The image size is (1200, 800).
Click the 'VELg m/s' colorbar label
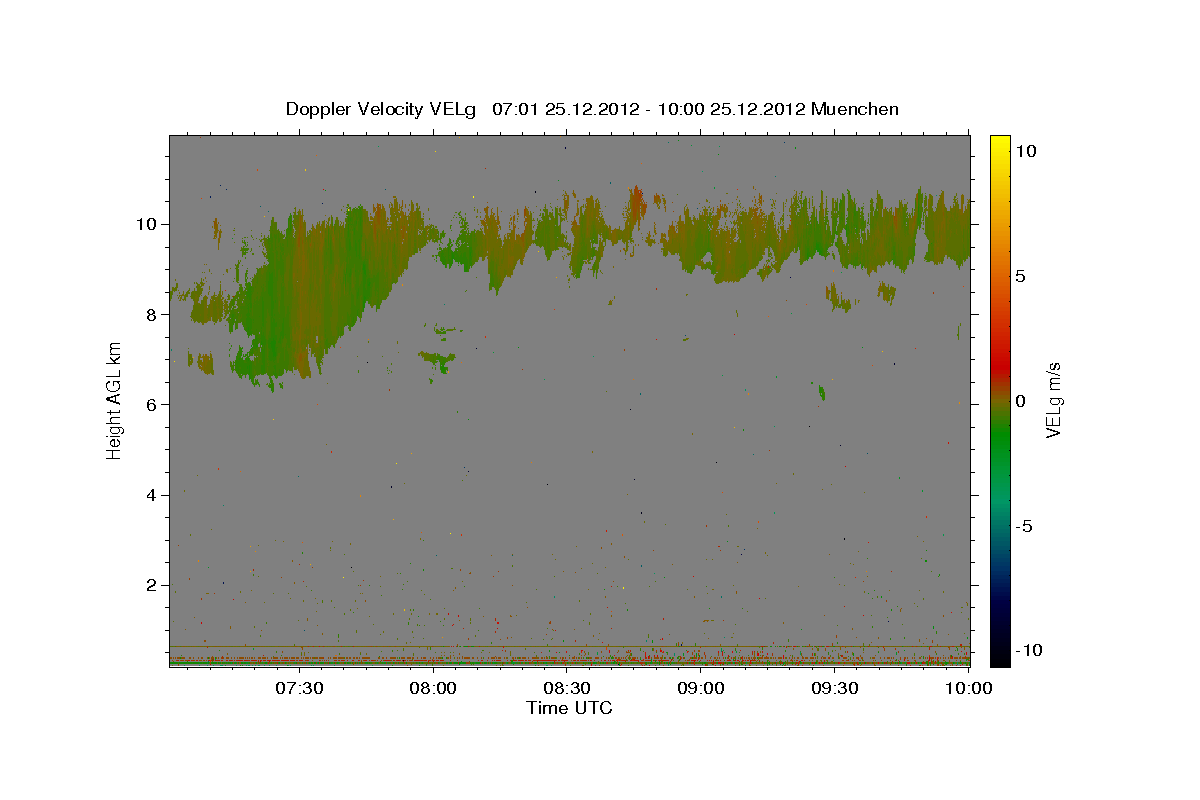[x=1053, y=401]
